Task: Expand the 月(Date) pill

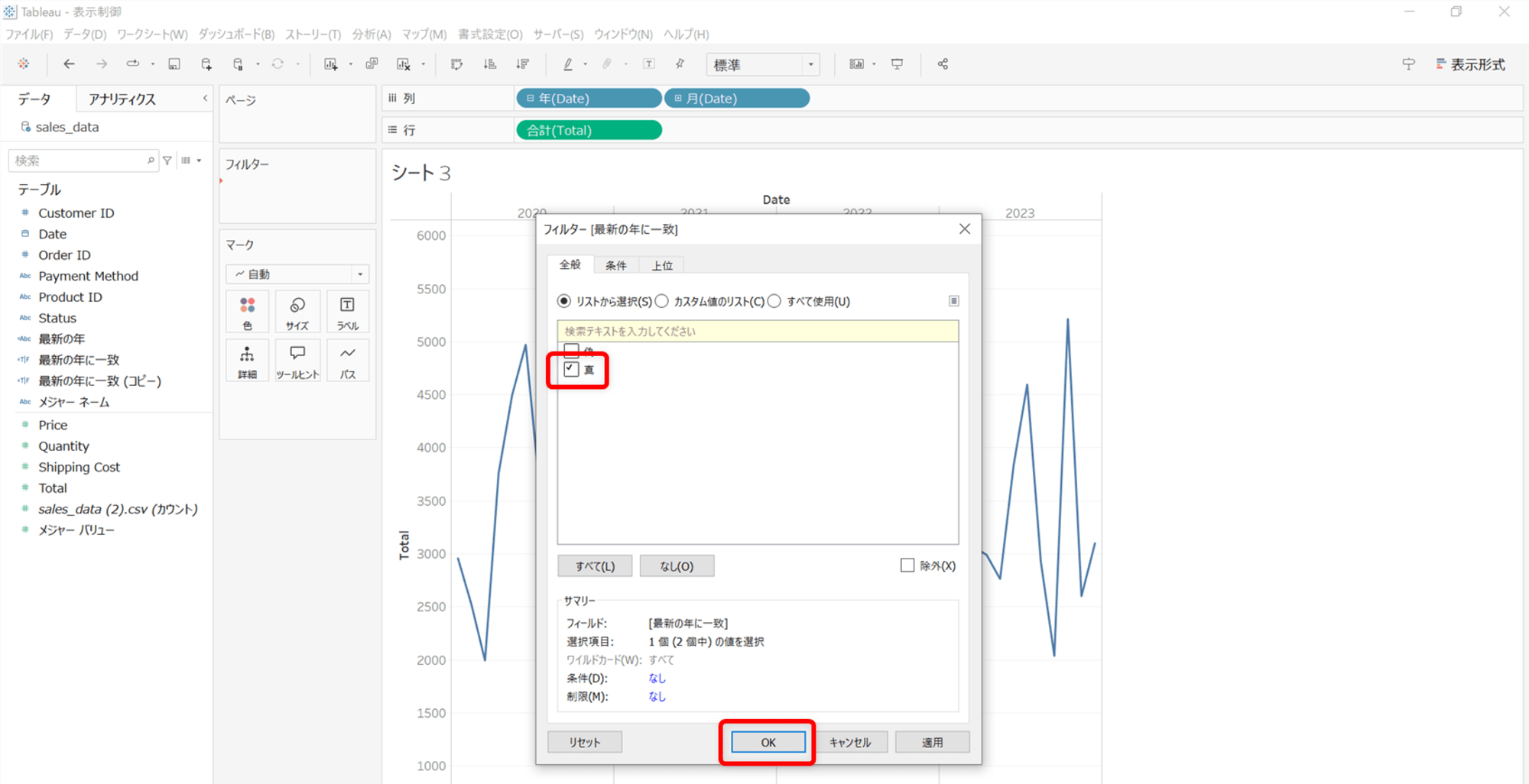Action: pos(678,99)
